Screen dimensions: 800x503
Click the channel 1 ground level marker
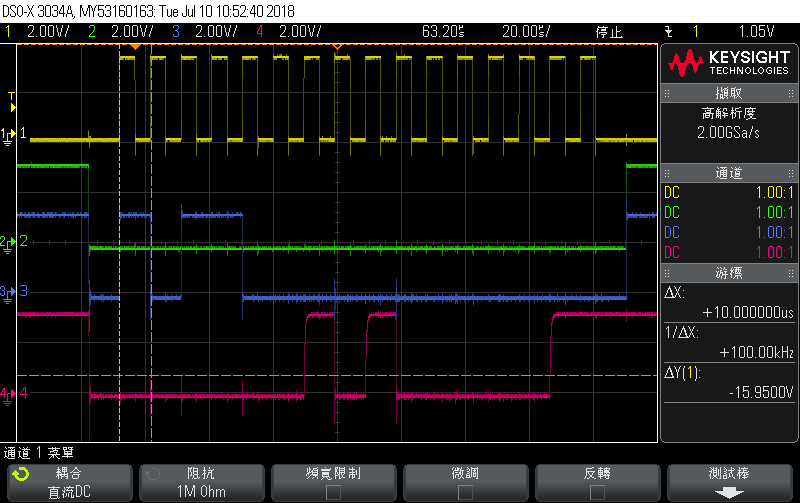[9, 136]
